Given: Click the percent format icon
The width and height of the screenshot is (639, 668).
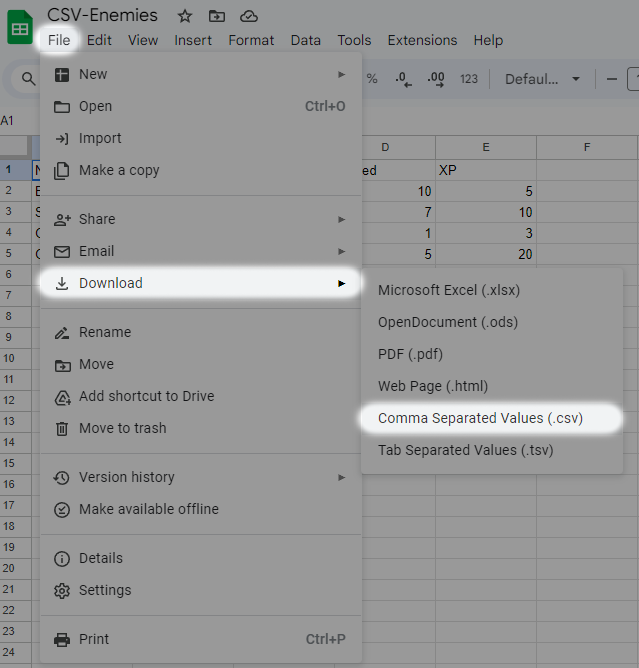Looking at the screenshot, I should click(x=372, y=79).
